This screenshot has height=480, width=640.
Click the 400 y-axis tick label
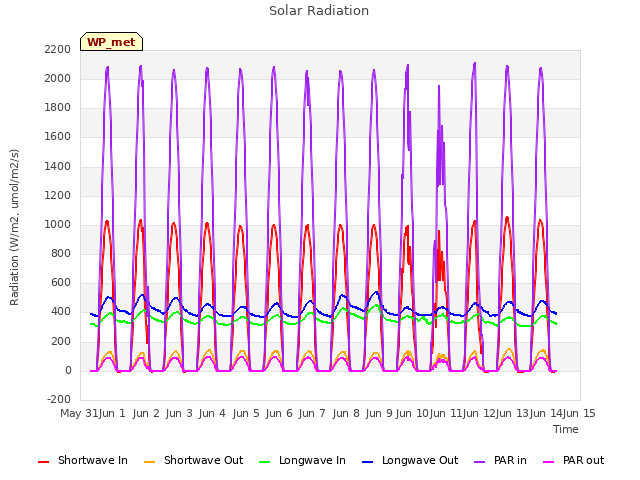click(x=61, y=312)
